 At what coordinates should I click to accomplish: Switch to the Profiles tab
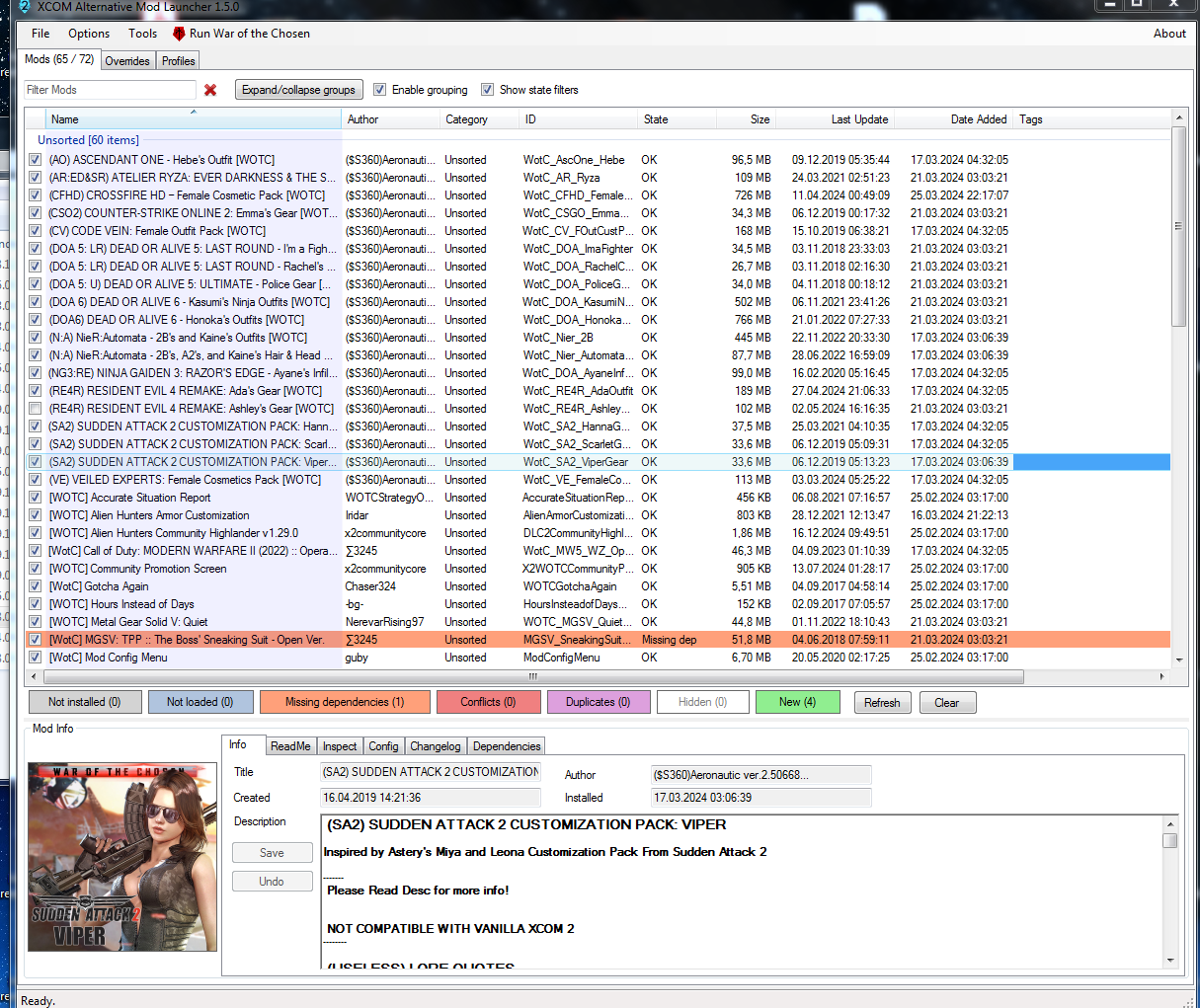click(178, 61)
